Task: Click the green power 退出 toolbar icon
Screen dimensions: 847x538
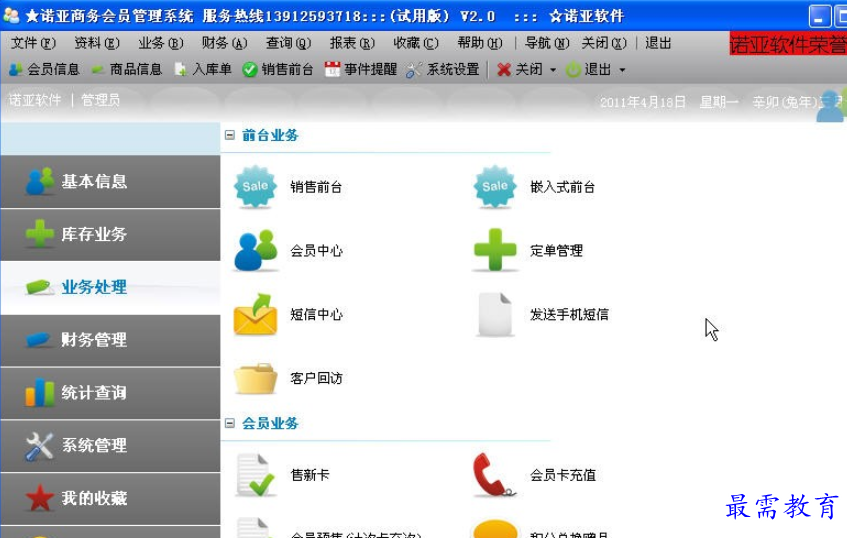Action: click(573, 69)
